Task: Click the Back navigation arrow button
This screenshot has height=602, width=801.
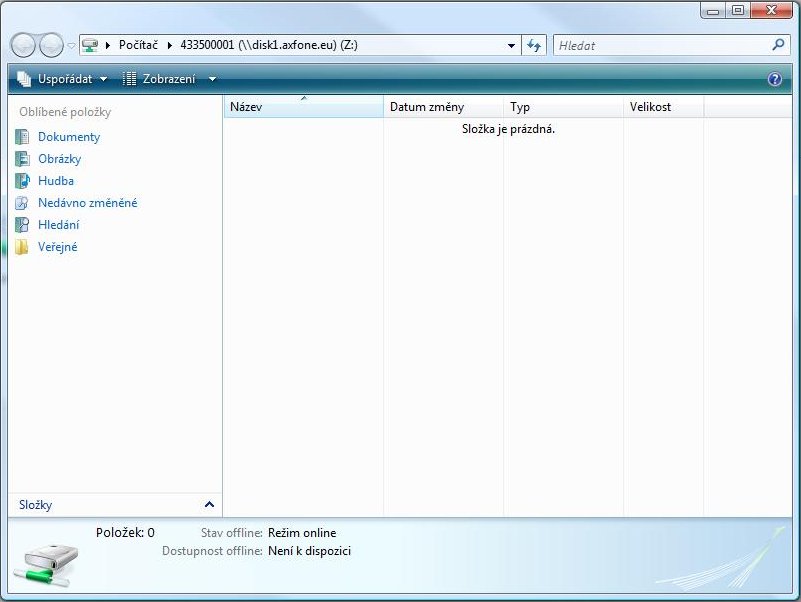Action: [23, 45]
